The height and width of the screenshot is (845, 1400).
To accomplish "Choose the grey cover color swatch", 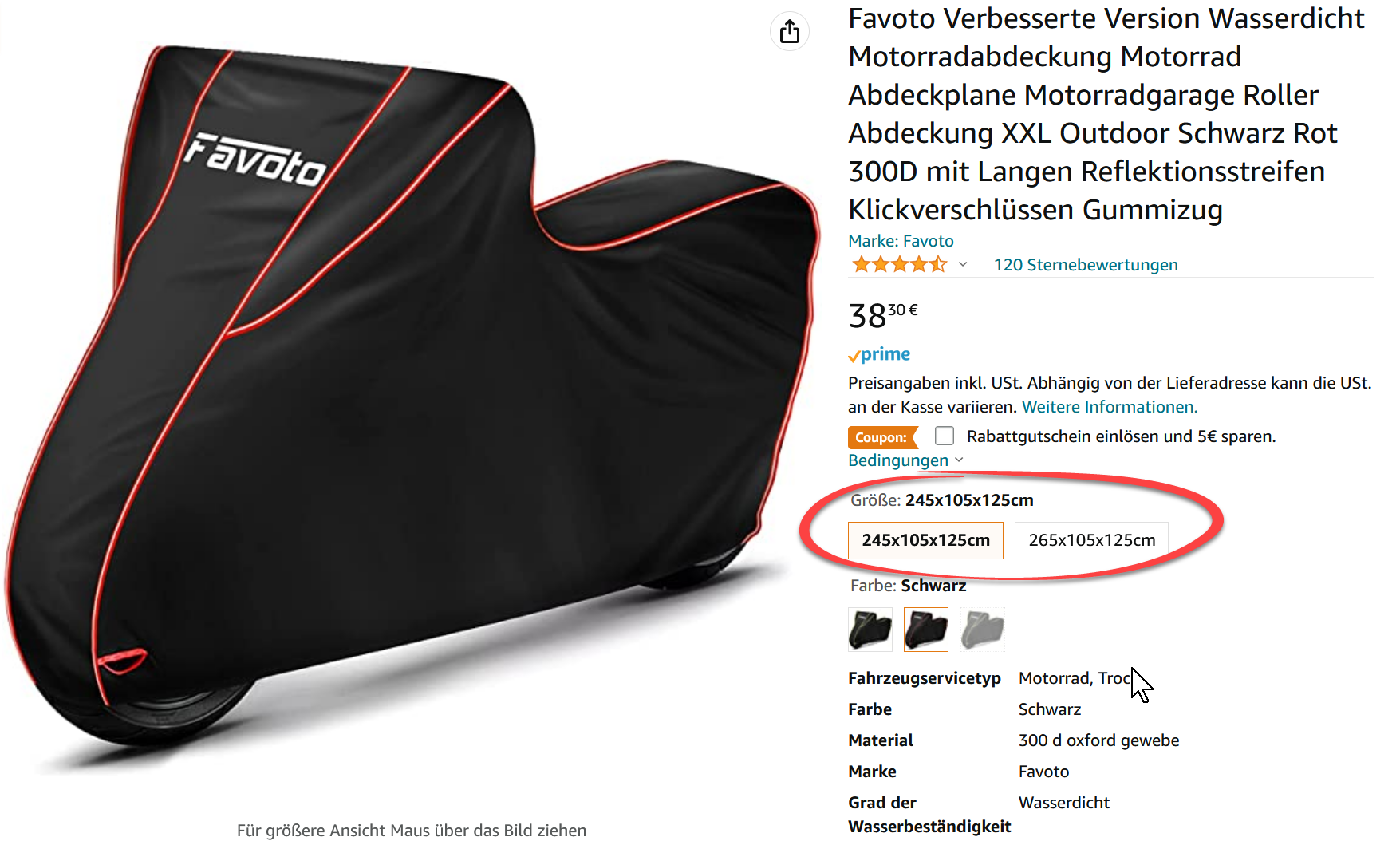I will (982, 630).
